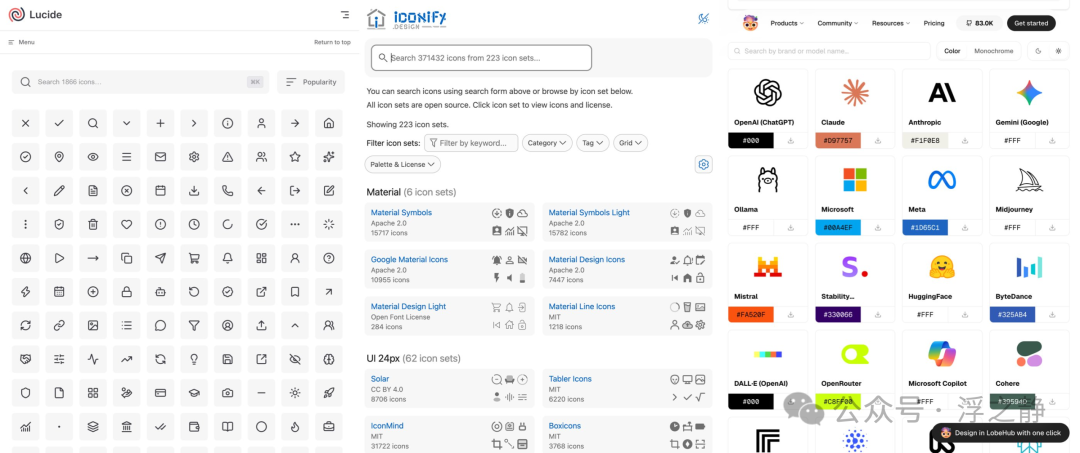Open the Lucide Menu toggle

pyautogui.click(x=21, y=42)
